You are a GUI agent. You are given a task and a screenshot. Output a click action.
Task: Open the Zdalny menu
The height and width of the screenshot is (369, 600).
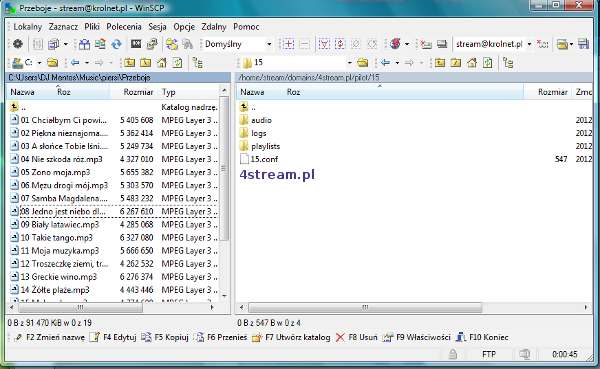click(214, 27)
